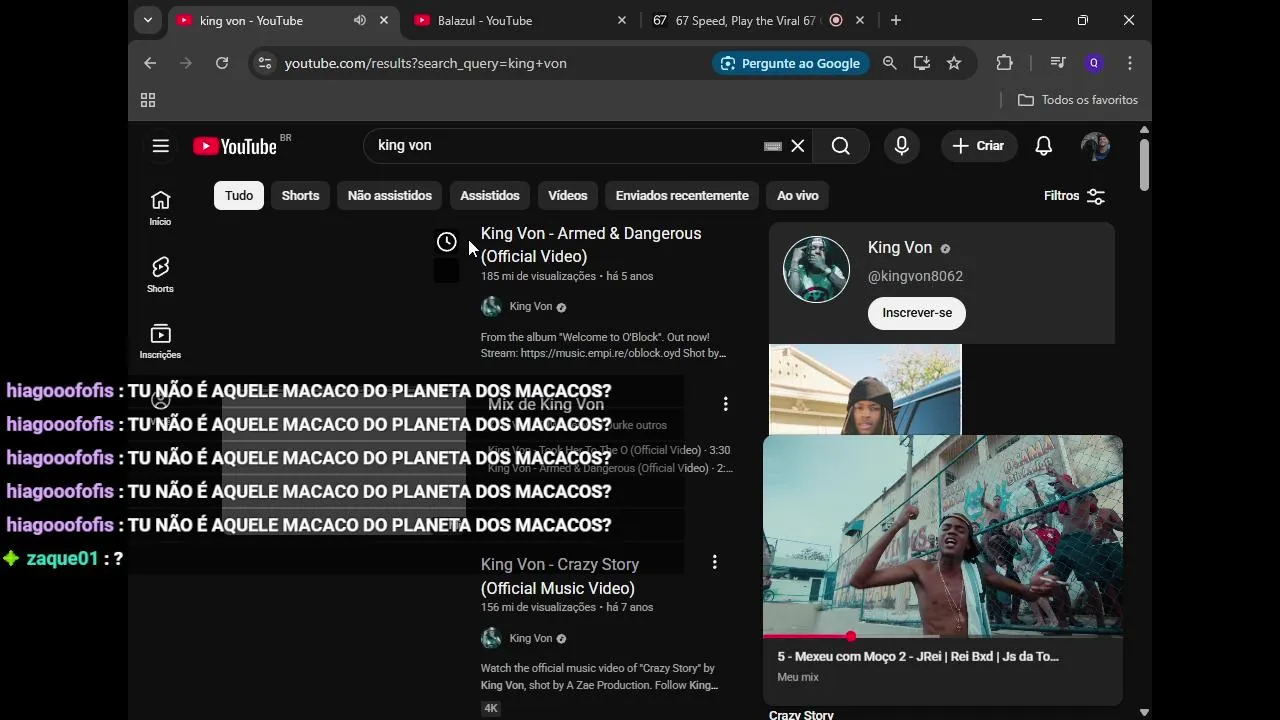Open options for Crazy Story video
Screen dimensions: 1280x720
[715, 563]
